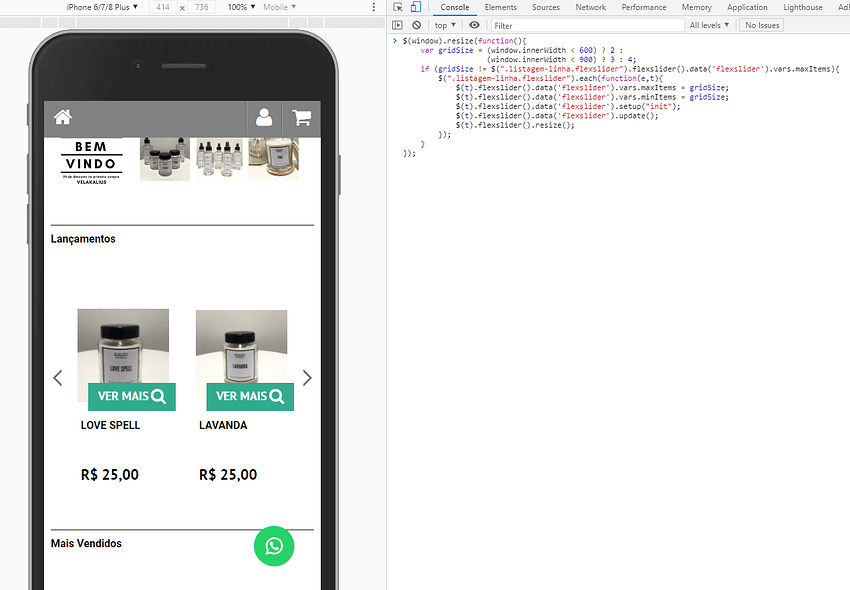Click the viewport height field 736
This screenshot has width=850, height=590.
(x=202, y=7)
